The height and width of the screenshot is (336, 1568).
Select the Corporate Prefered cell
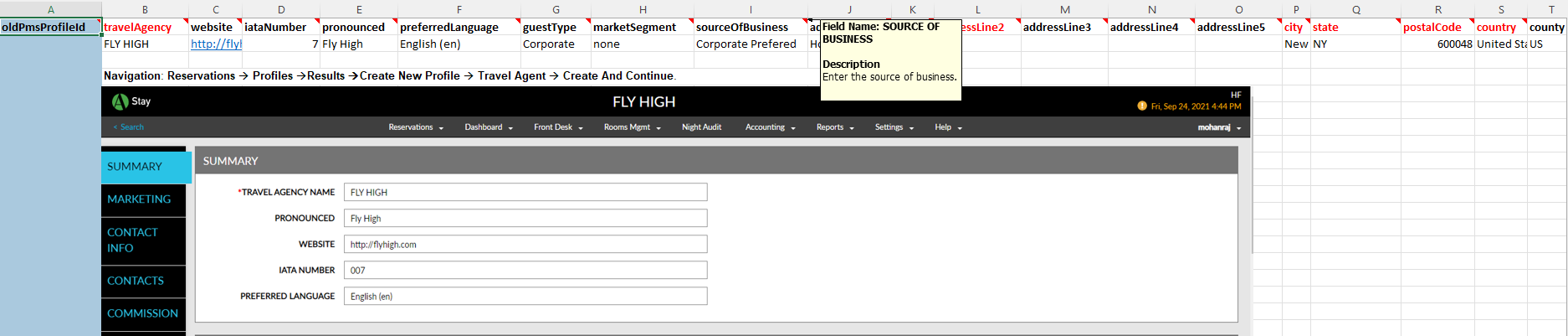tap(751, 44)
